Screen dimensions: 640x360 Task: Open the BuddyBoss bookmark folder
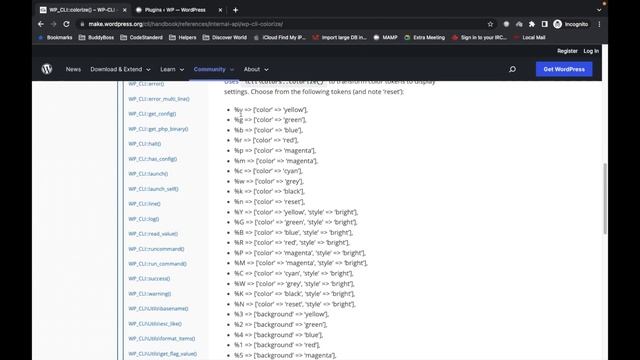(96, 37)
